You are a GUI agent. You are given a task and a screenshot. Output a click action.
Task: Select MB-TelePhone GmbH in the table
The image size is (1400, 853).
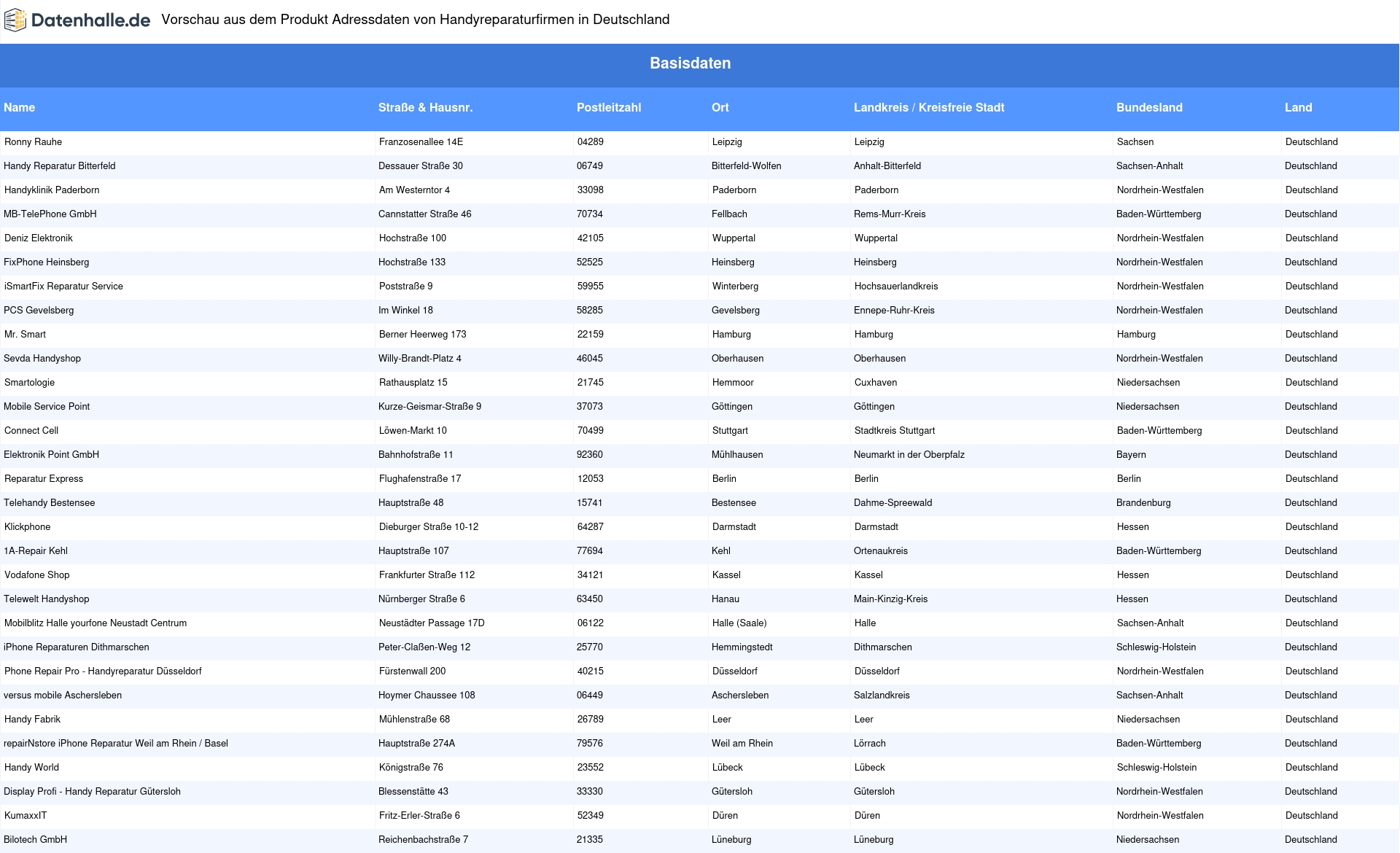point(50,214)
